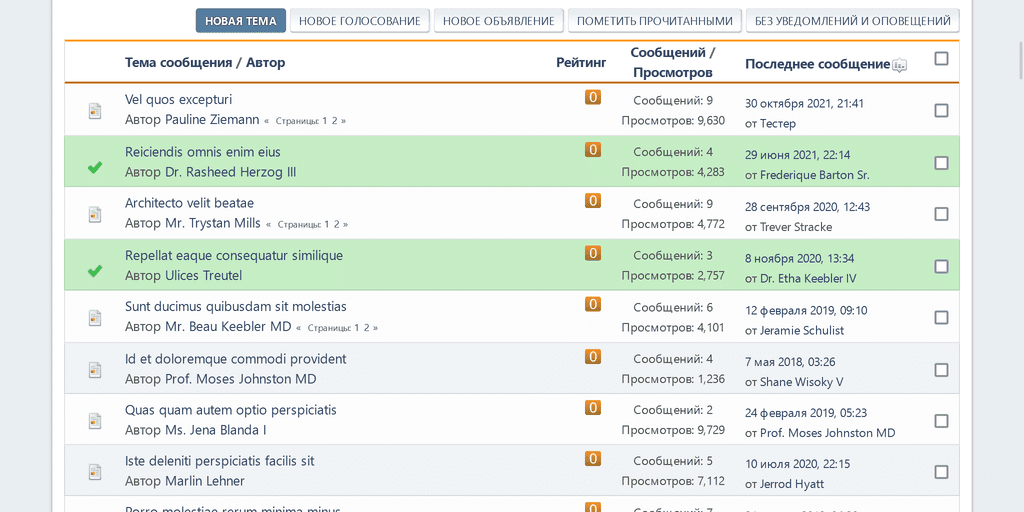Click the green checkmark beside Repellat eaque consequatur similique
Image resolution: width=1024 pixels, height=512 pixels.
point(95,270)
